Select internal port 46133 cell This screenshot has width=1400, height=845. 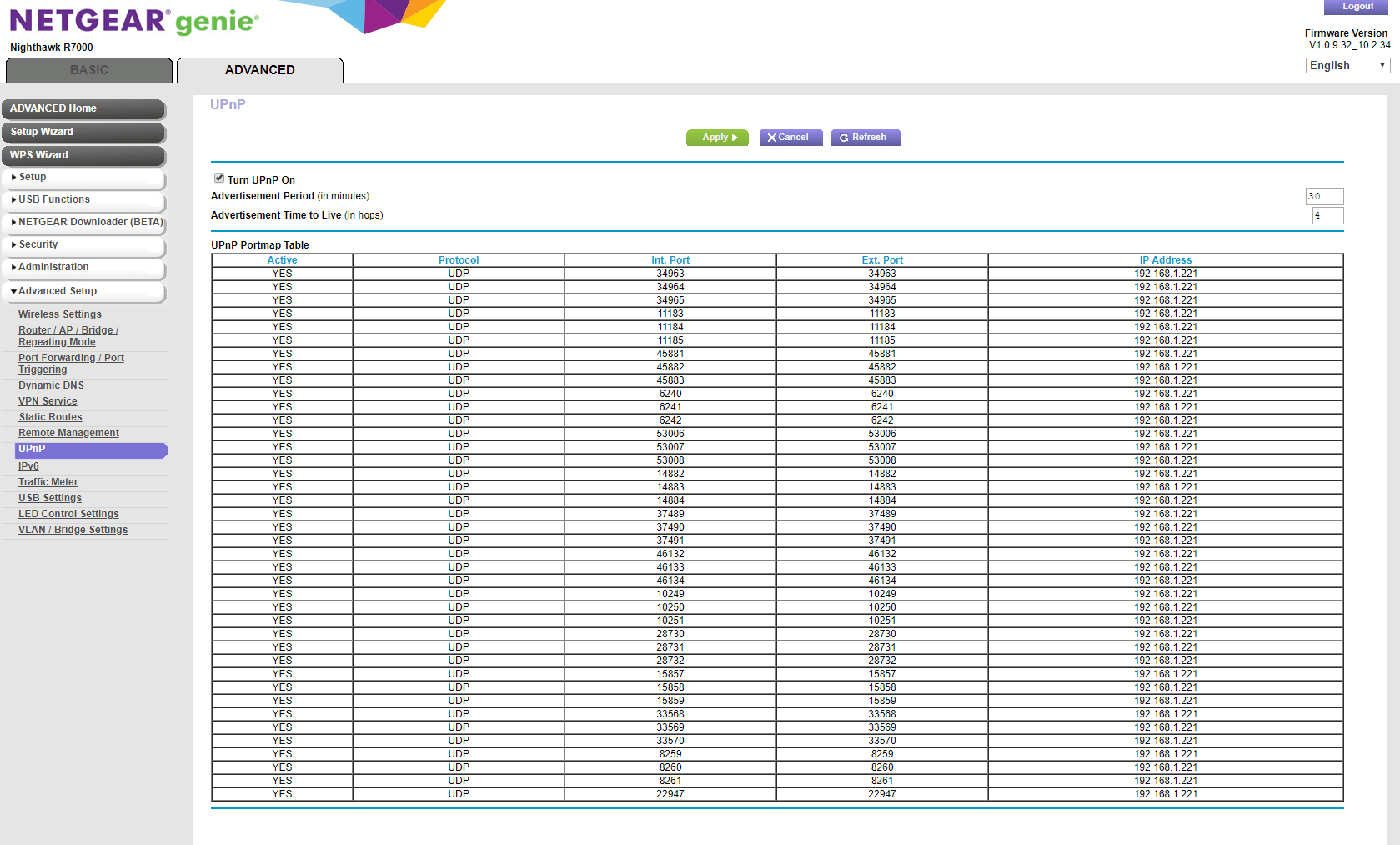click(670, 567)
